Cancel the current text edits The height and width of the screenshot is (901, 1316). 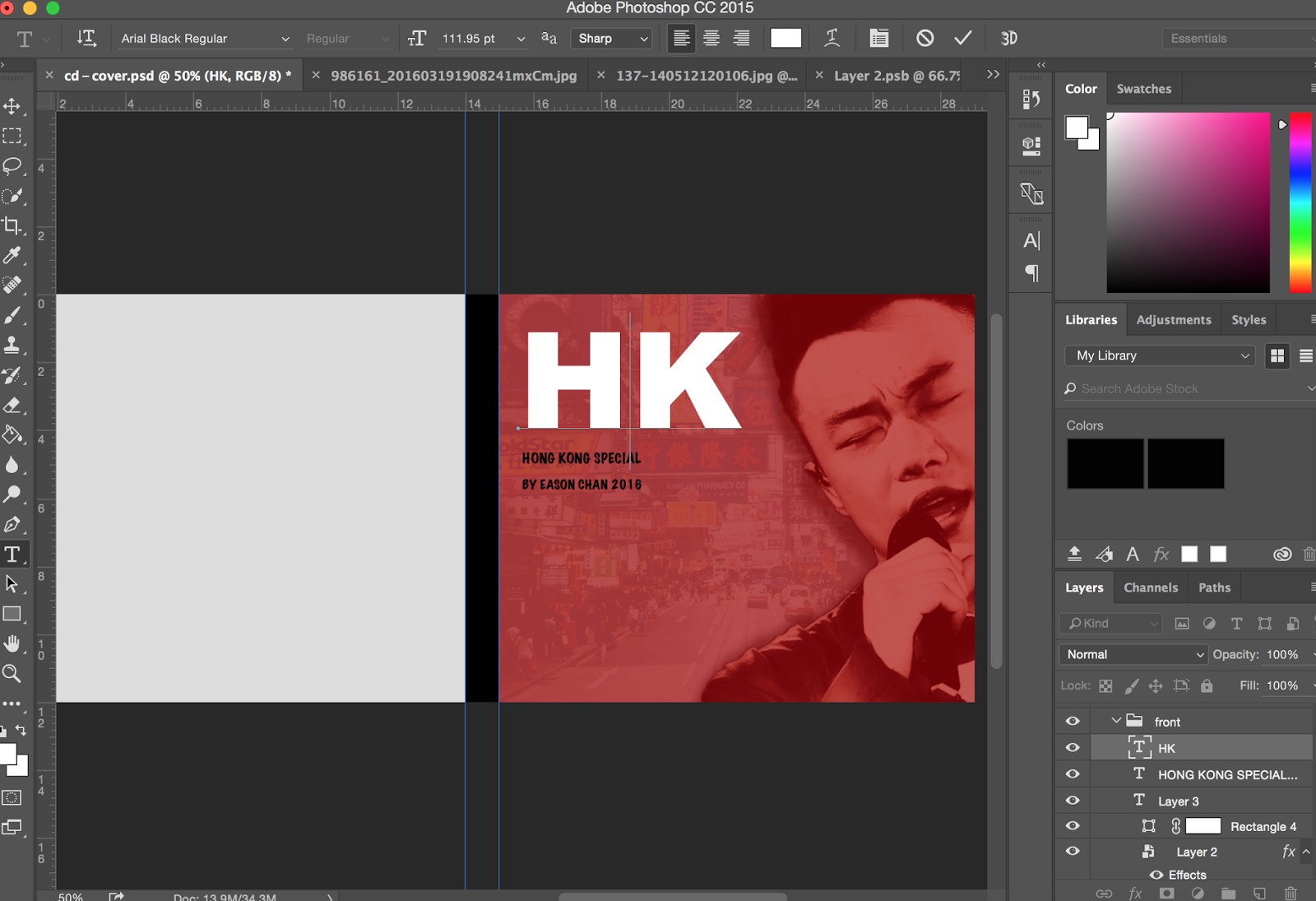[925, 38]
